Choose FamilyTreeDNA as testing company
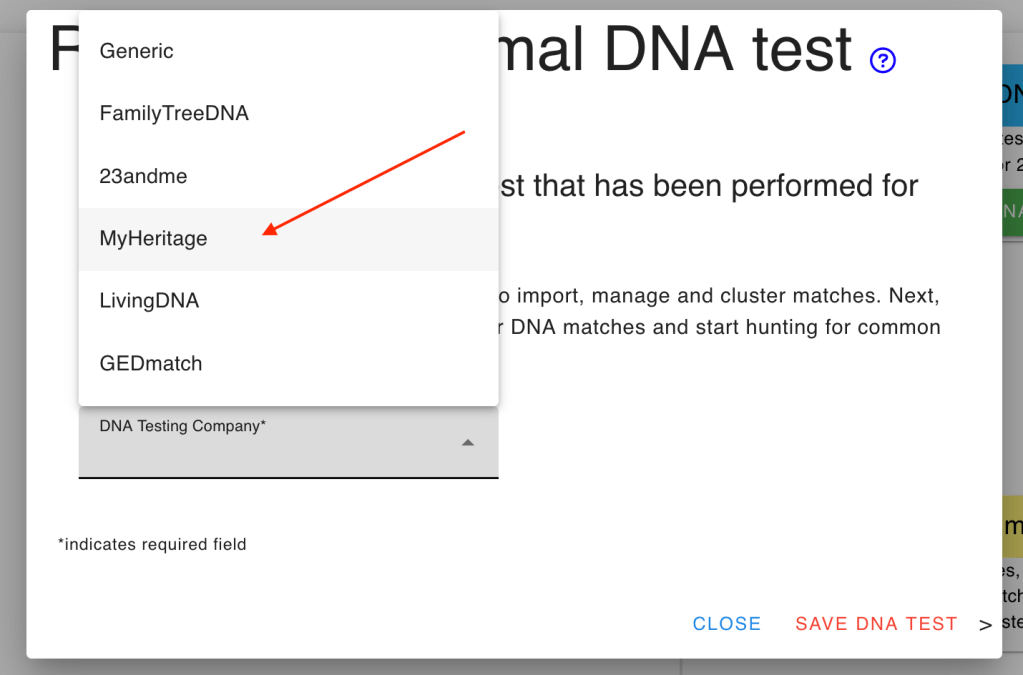Image resolution: width=1023 pixels, height=675 pixels. 174,114
